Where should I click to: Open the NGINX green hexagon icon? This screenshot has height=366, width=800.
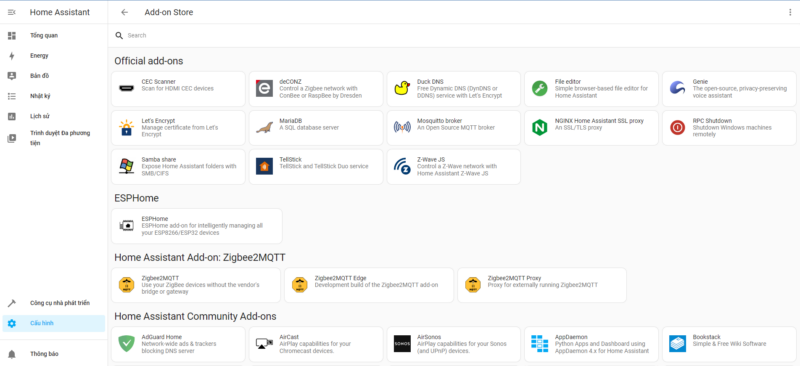click(x=539, y=127)
